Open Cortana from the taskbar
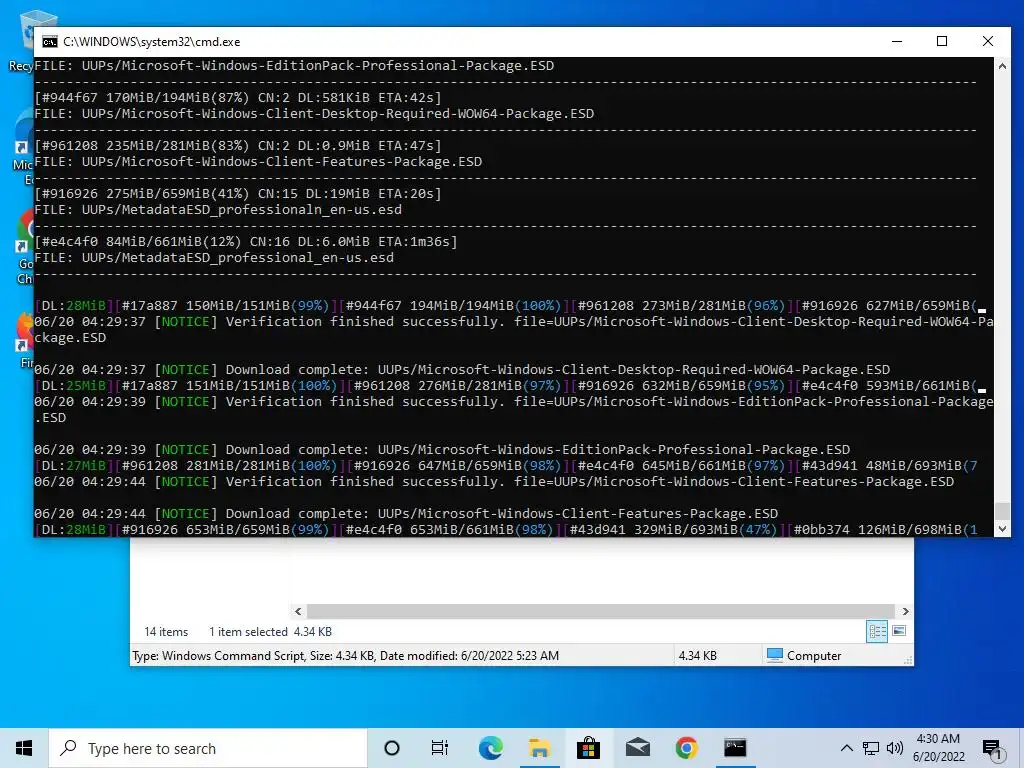The height and width of the screenshot is (768, 1024). tap(392, 748)
